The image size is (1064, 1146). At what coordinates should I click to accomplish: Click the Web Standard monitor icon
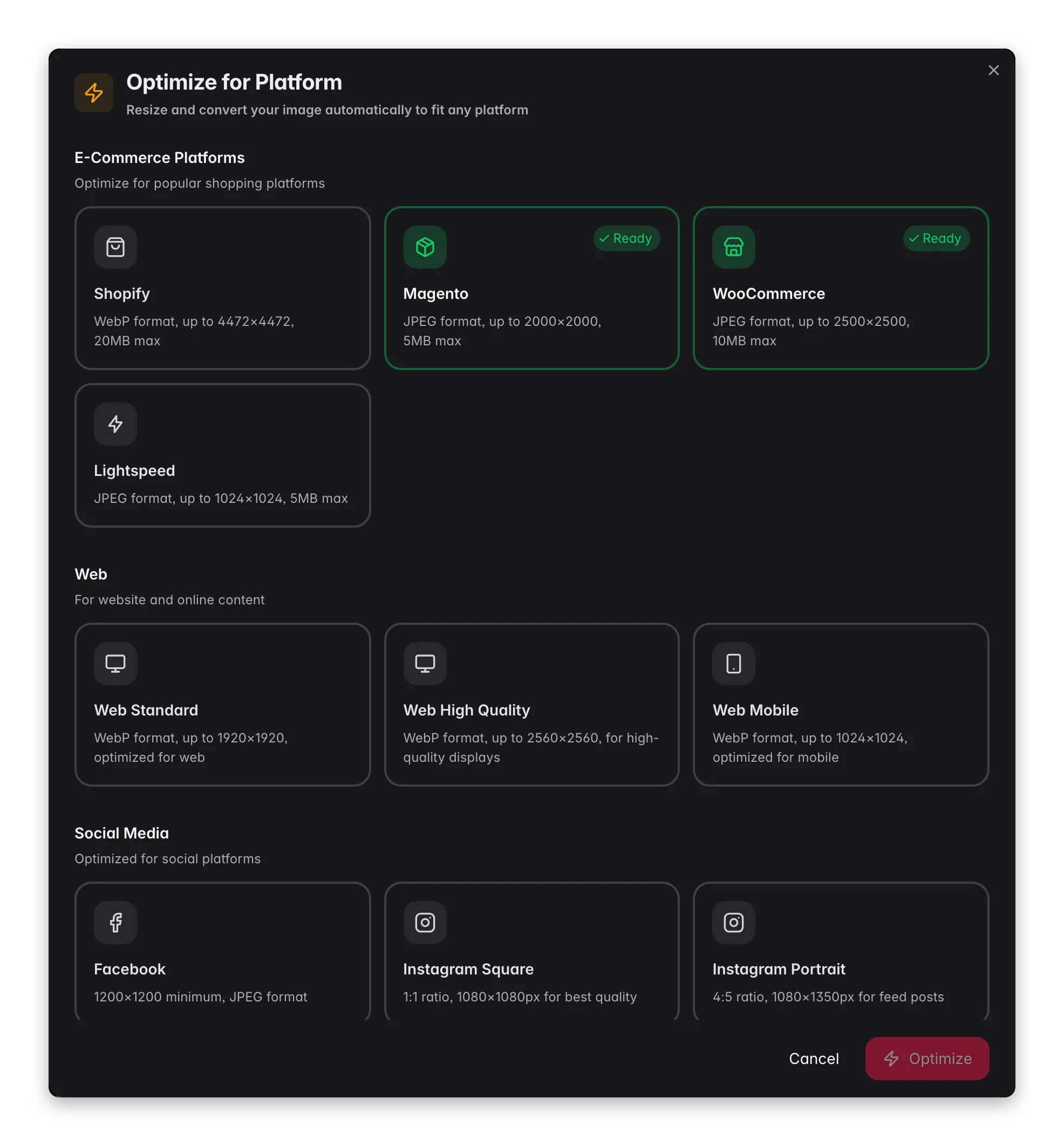[115, 664]
